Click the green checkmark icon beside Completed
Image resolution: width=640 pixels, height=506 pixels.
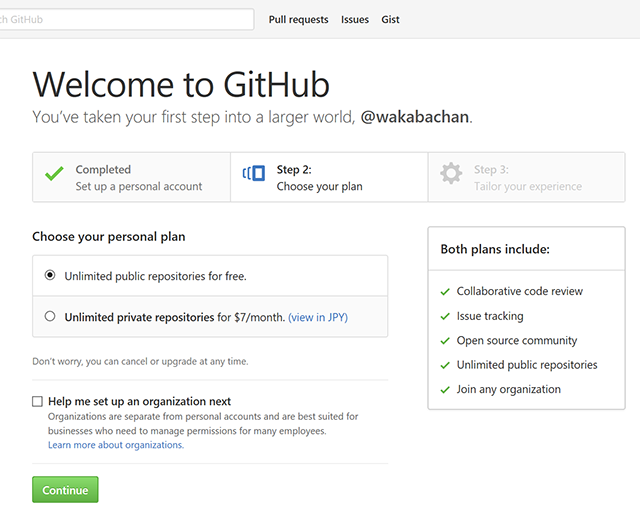54,173
